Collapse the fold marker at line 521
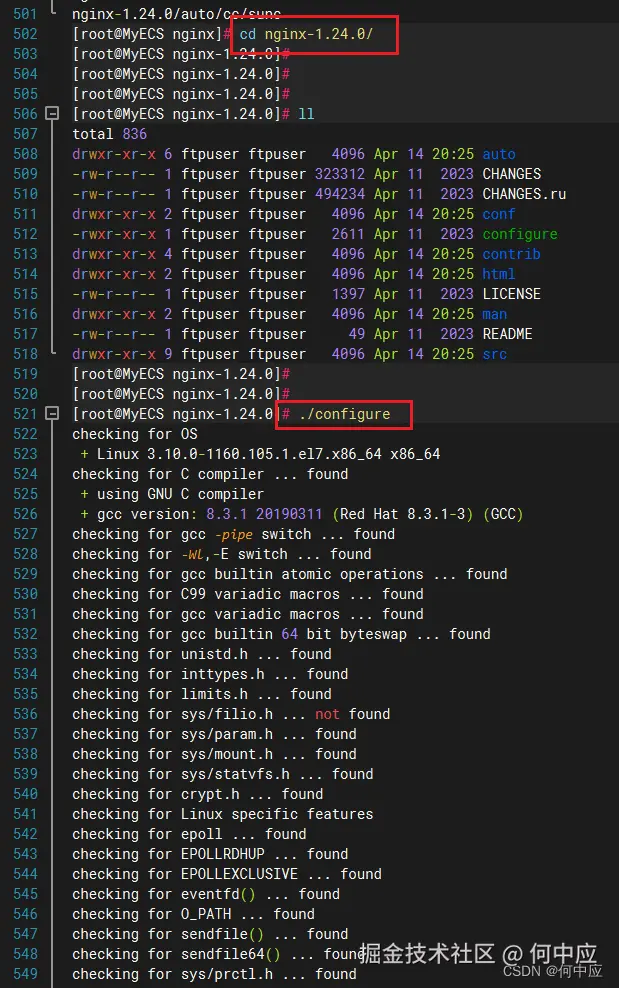Screen dimensions: 619x988 [52, 414]
